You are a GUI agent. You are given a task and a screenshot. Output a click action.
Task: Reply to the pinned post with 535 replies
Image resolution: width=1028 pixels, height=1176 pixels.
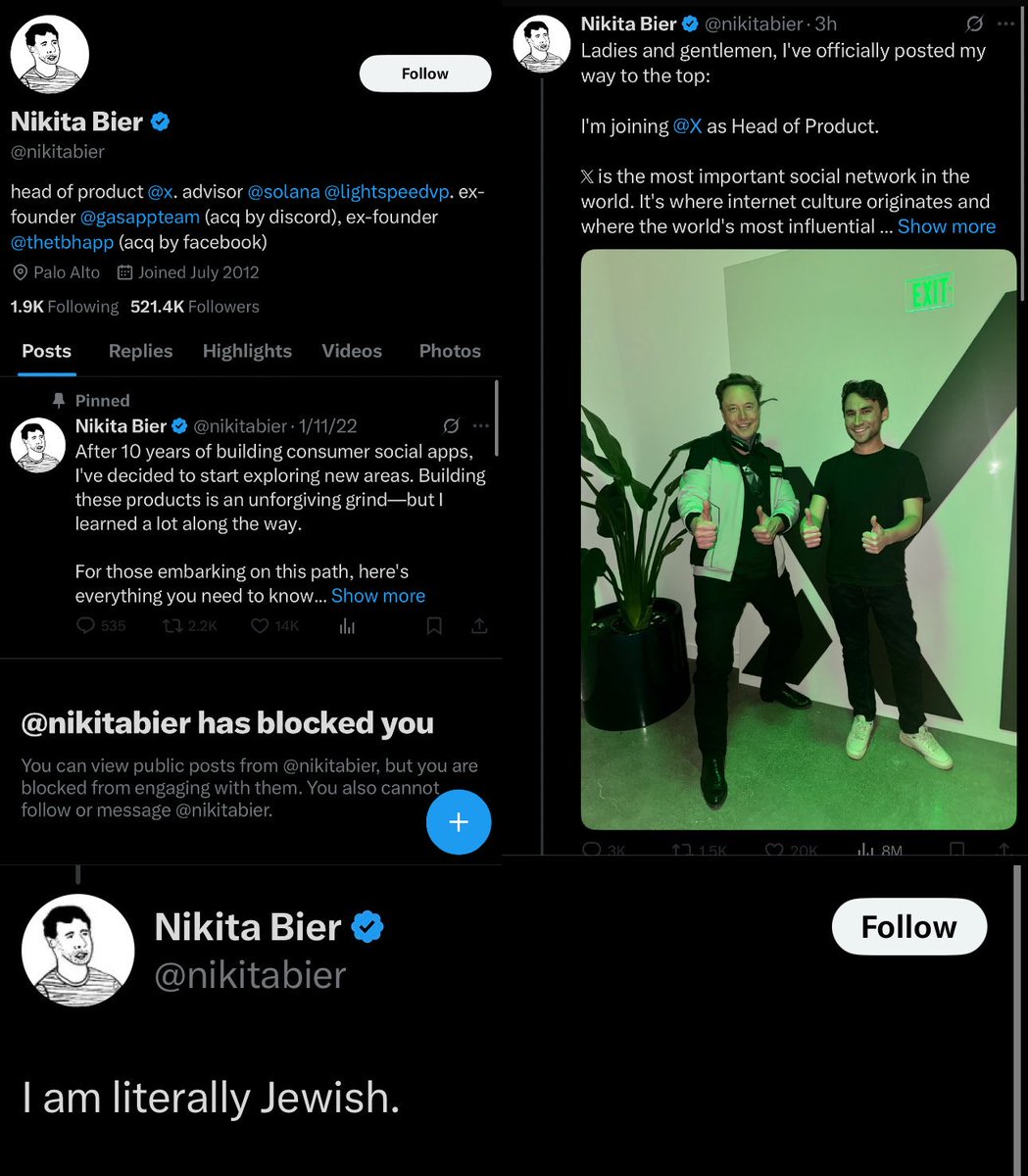(87, 625)
